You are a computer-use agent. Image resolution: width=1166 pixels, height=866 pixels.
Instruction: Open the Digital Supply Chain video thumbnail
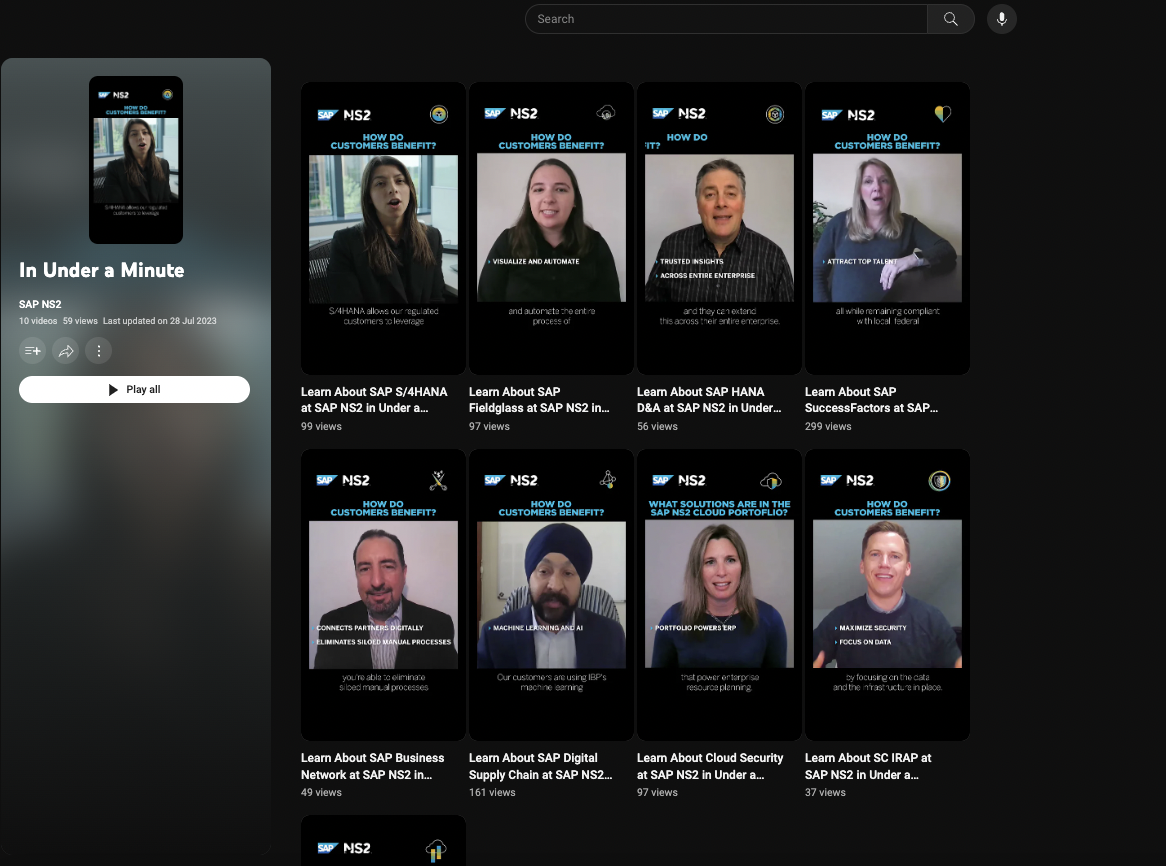tap(551, 595)
